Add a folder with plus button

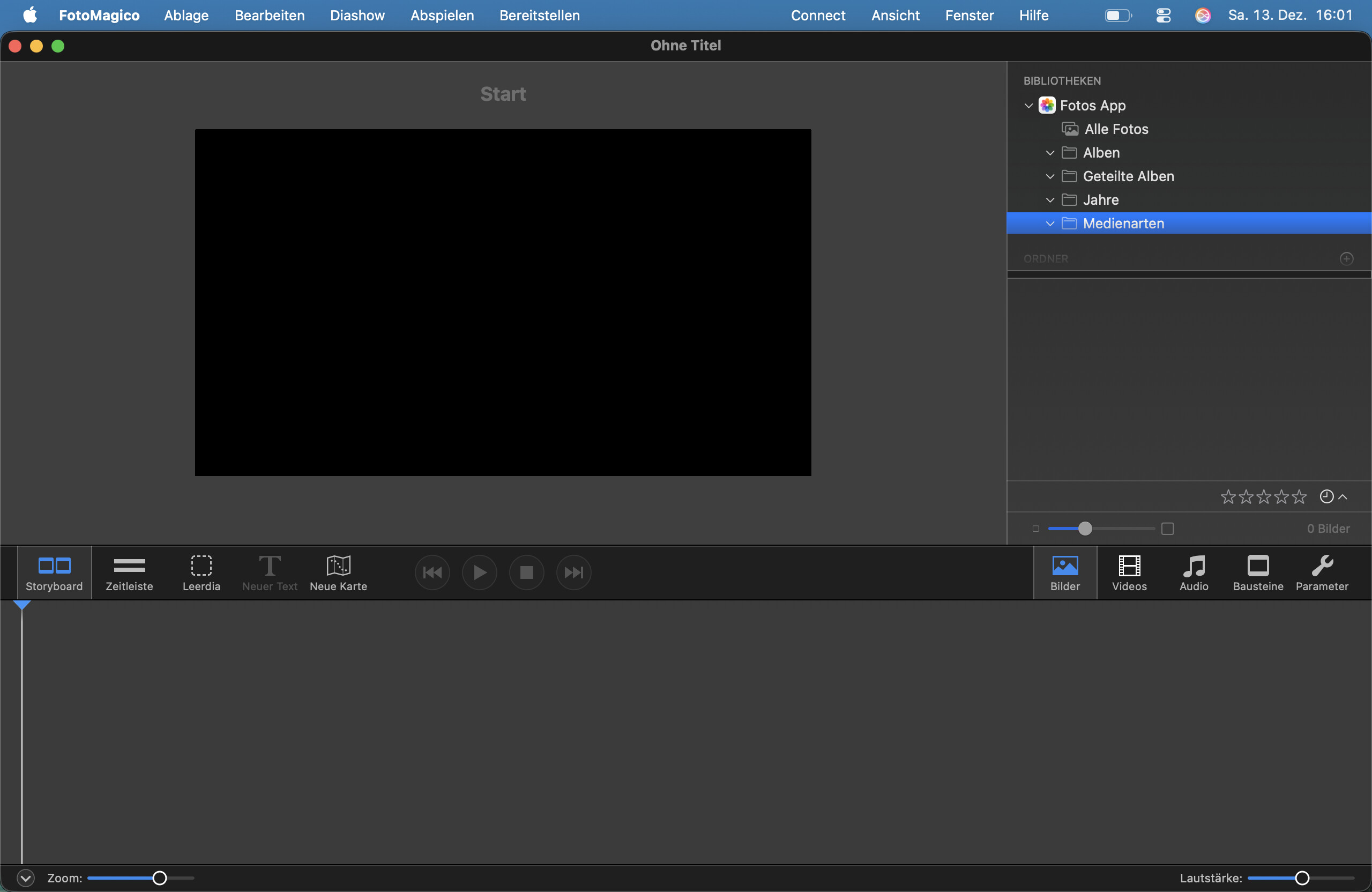pos(1346,258)
